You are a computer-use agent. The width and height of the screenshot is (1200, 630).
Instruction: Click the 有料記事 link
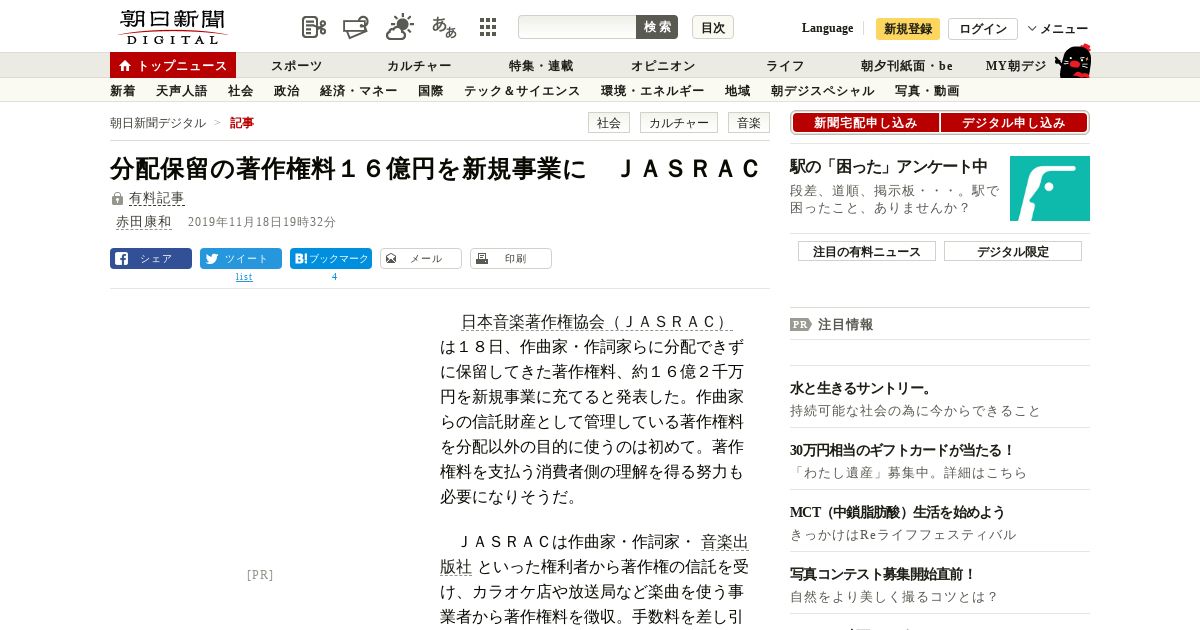tap(156, 198)
